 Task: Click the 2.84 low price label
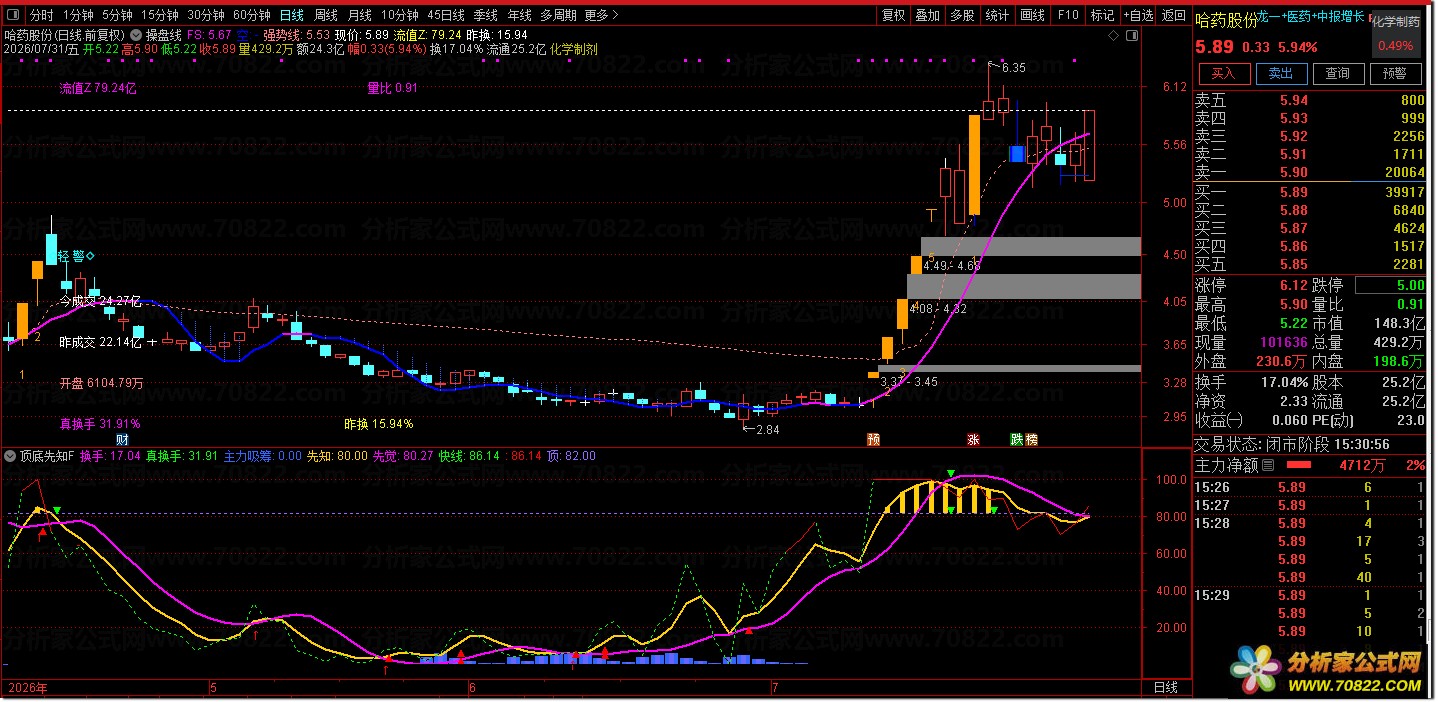(767, 430)
